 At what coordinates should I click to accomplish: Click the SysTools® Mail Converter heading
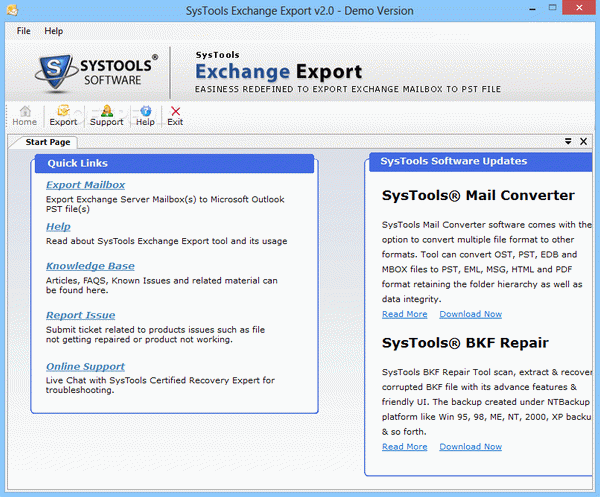point(478,196)
